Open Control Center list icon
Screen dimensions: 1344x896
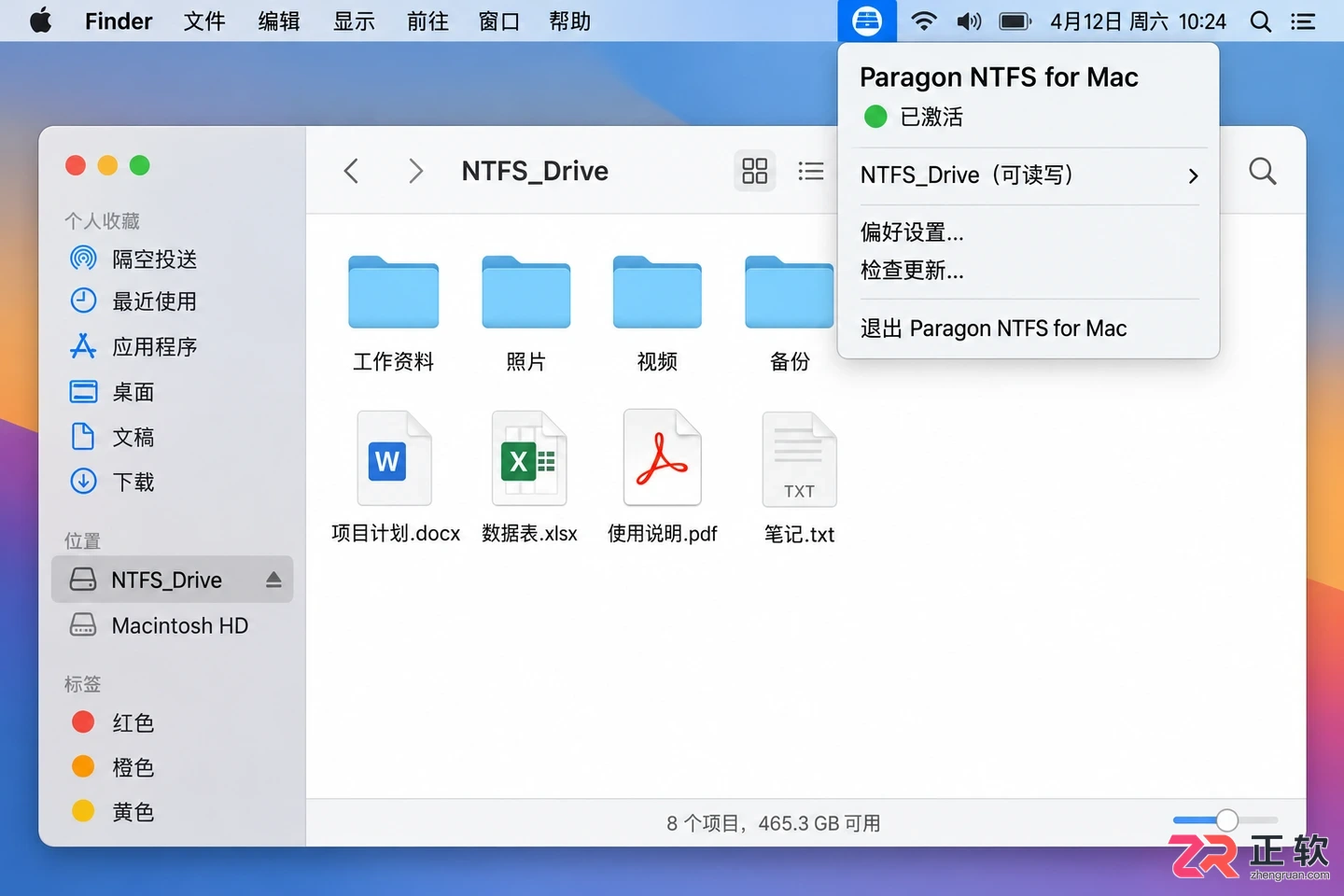point(1303,21)
